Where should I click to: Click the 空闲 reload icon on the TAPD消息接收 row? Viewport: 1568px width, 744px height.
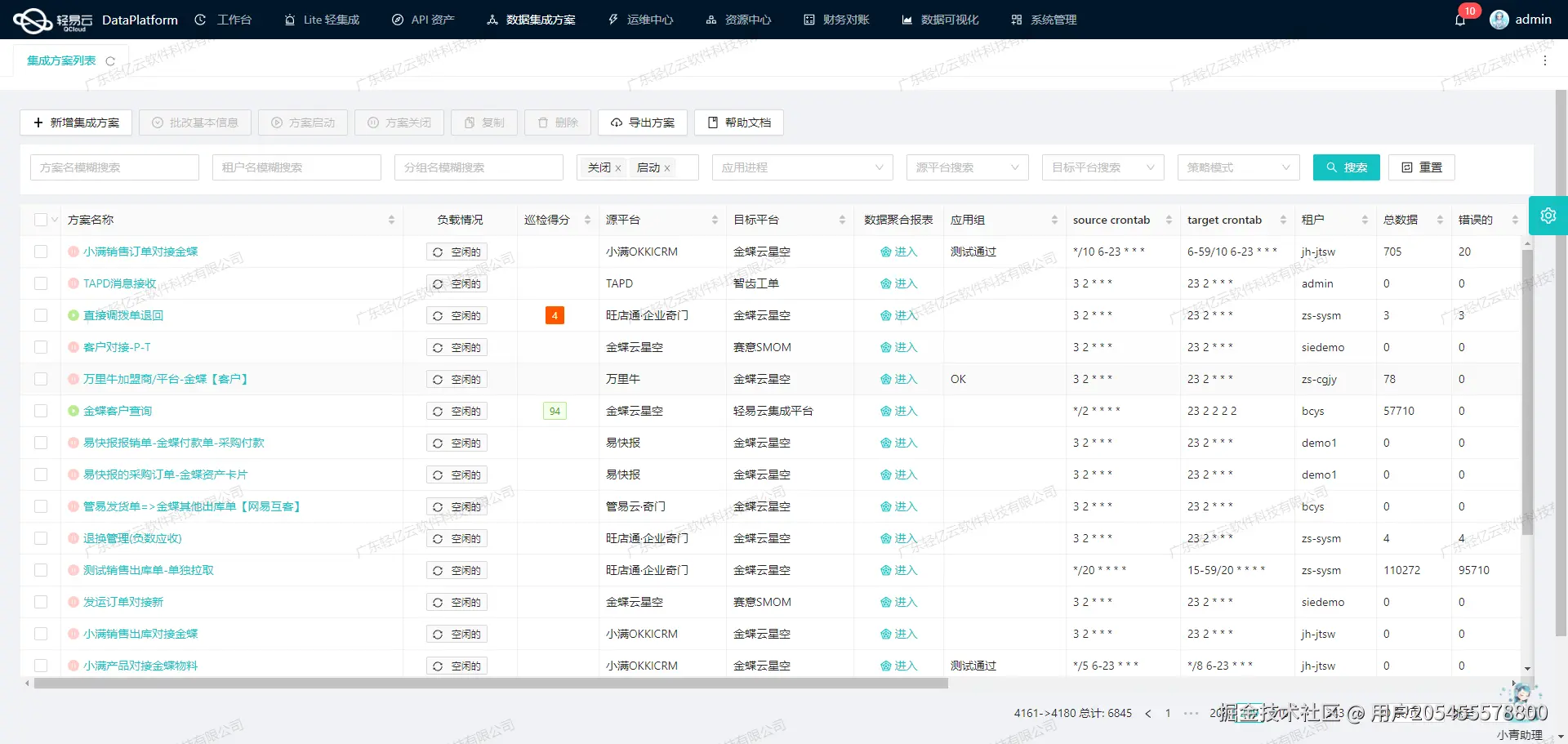pyautogui.click(x=439, y=283)
